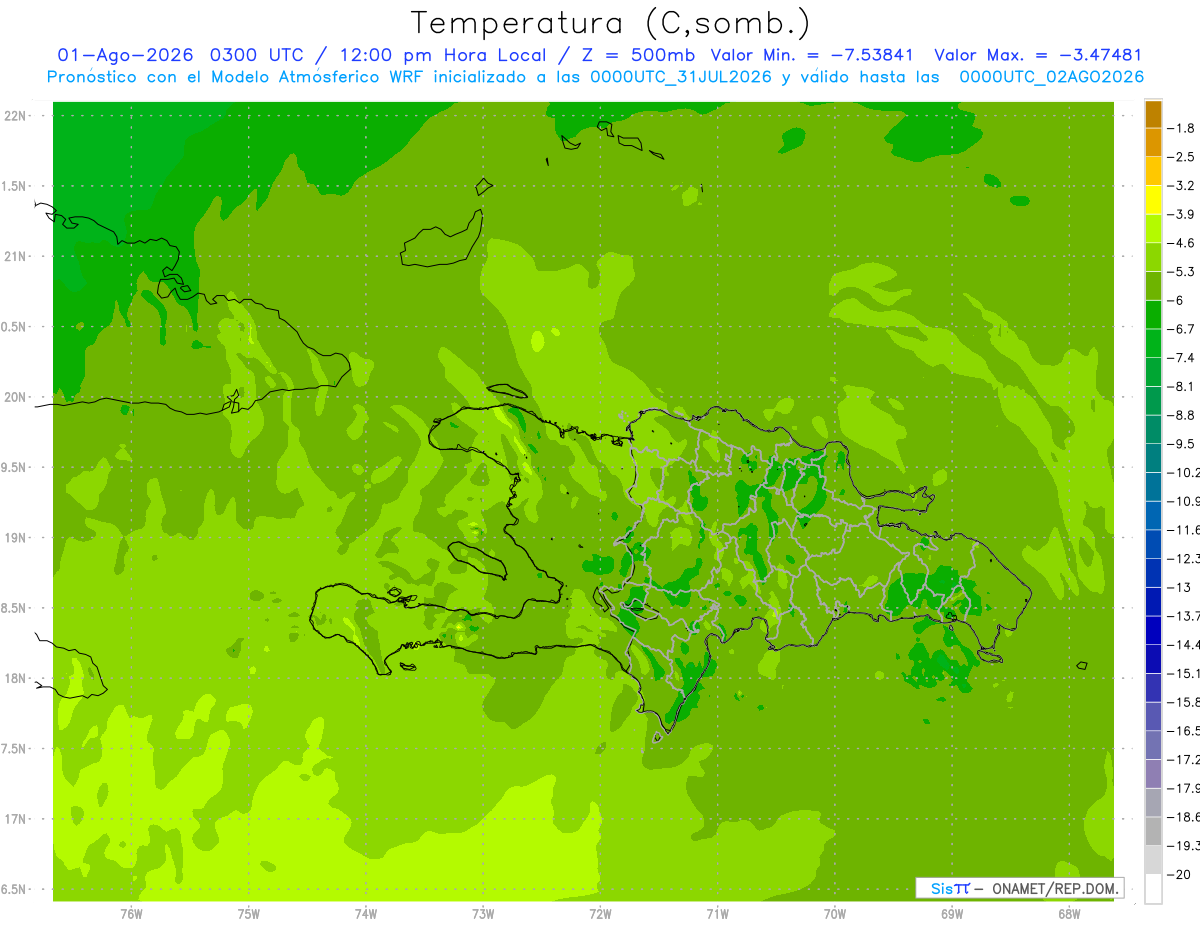Viewport: 1200px width, 927px height.
Task: Click the '68W' longitude axis label
Action: point(1069,914)
